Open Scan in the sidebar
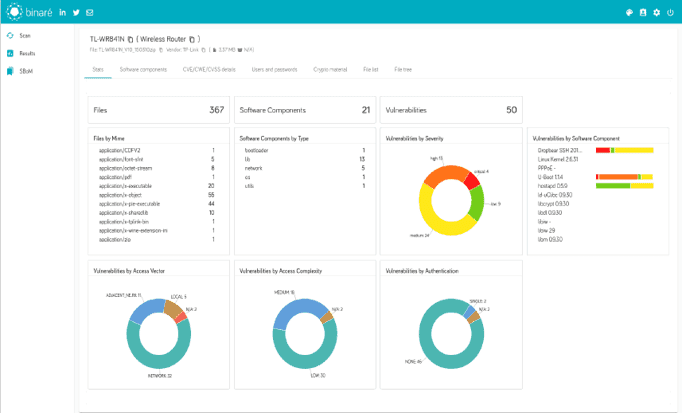 tap(24, 35)
